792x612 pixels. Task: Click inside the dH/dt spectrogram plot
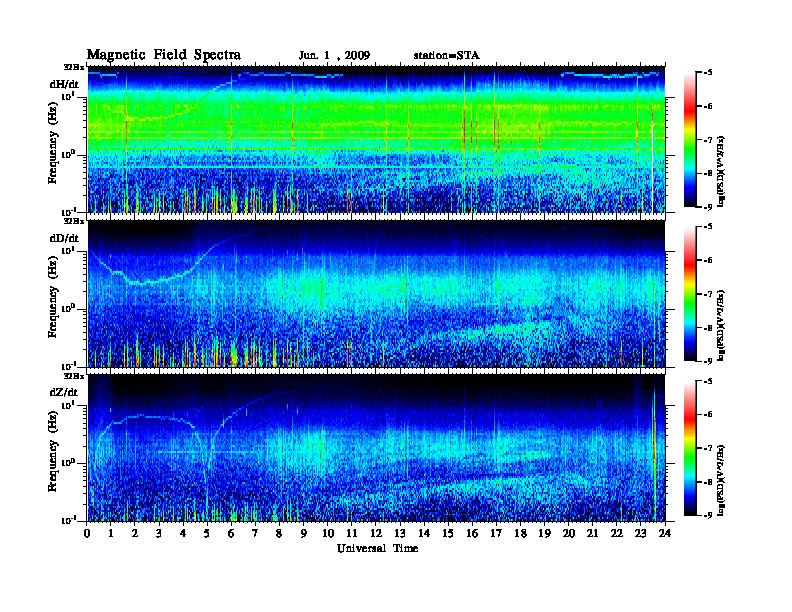pyautogui.click(x=376, y=139)
